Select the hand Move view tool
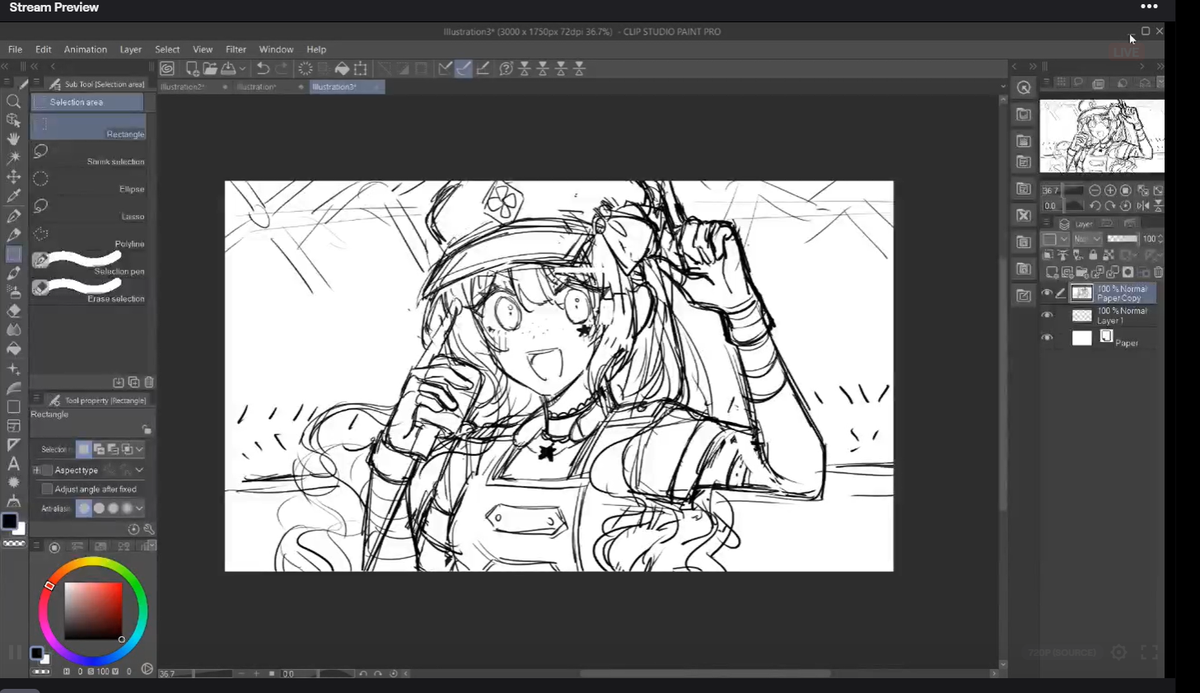Viewport: 1200px width, 693px height. pos(14,139)
